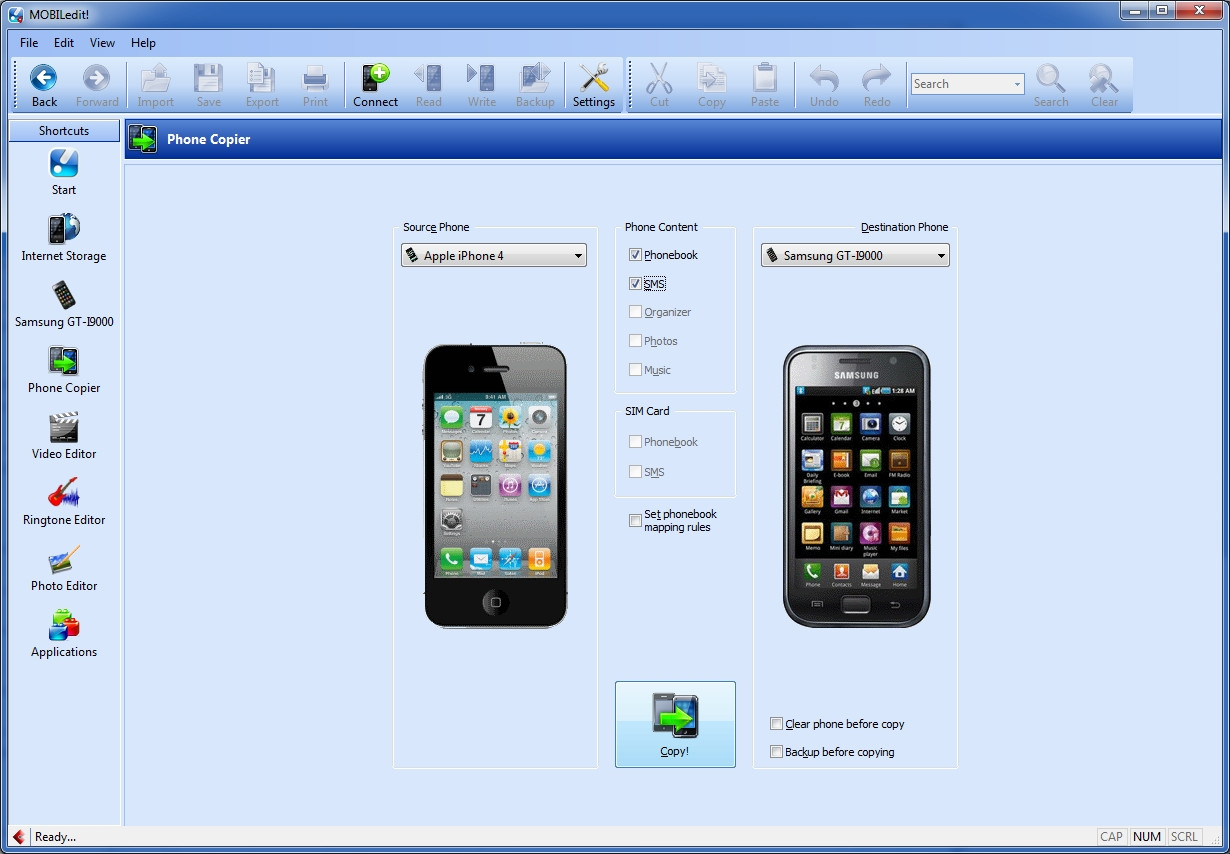1230x854 pixels.
Task: Open the Source Phone dropdown
Action: click(x=494, y=256)
